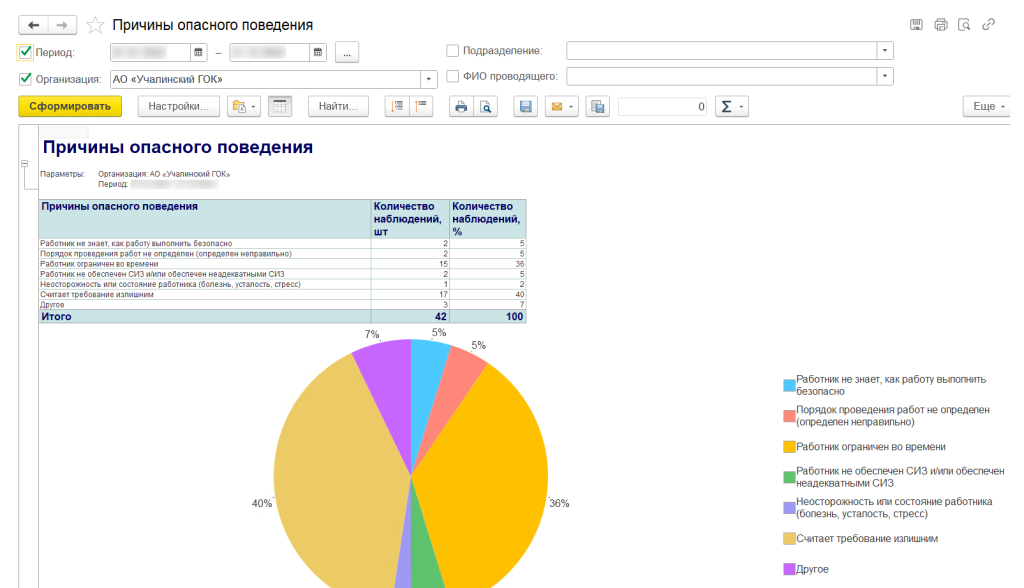Uncheck the Период checkbox
1024x588 pixels.
coord(25,52)
